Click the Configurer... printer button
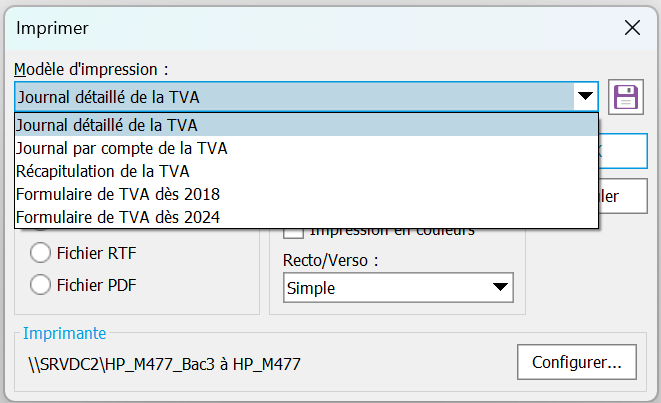 pyautogui.click(x=577, y=360)
